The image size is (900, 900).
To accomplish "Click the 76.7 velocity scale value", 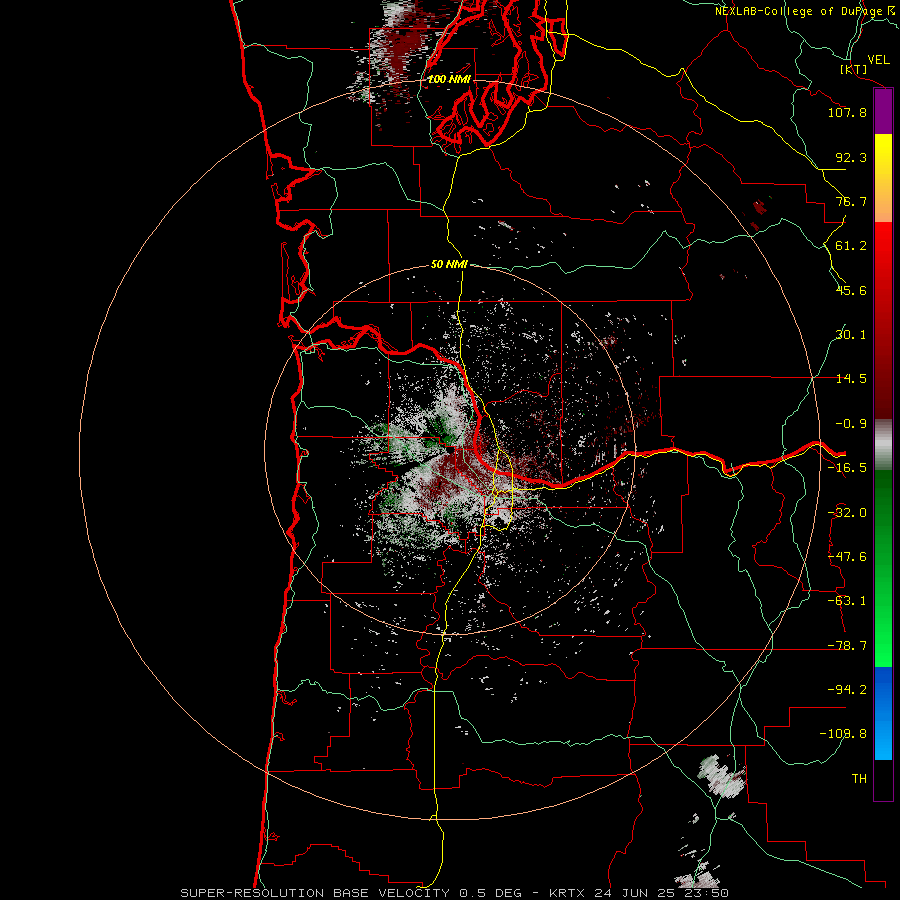I will click(851, 201).
